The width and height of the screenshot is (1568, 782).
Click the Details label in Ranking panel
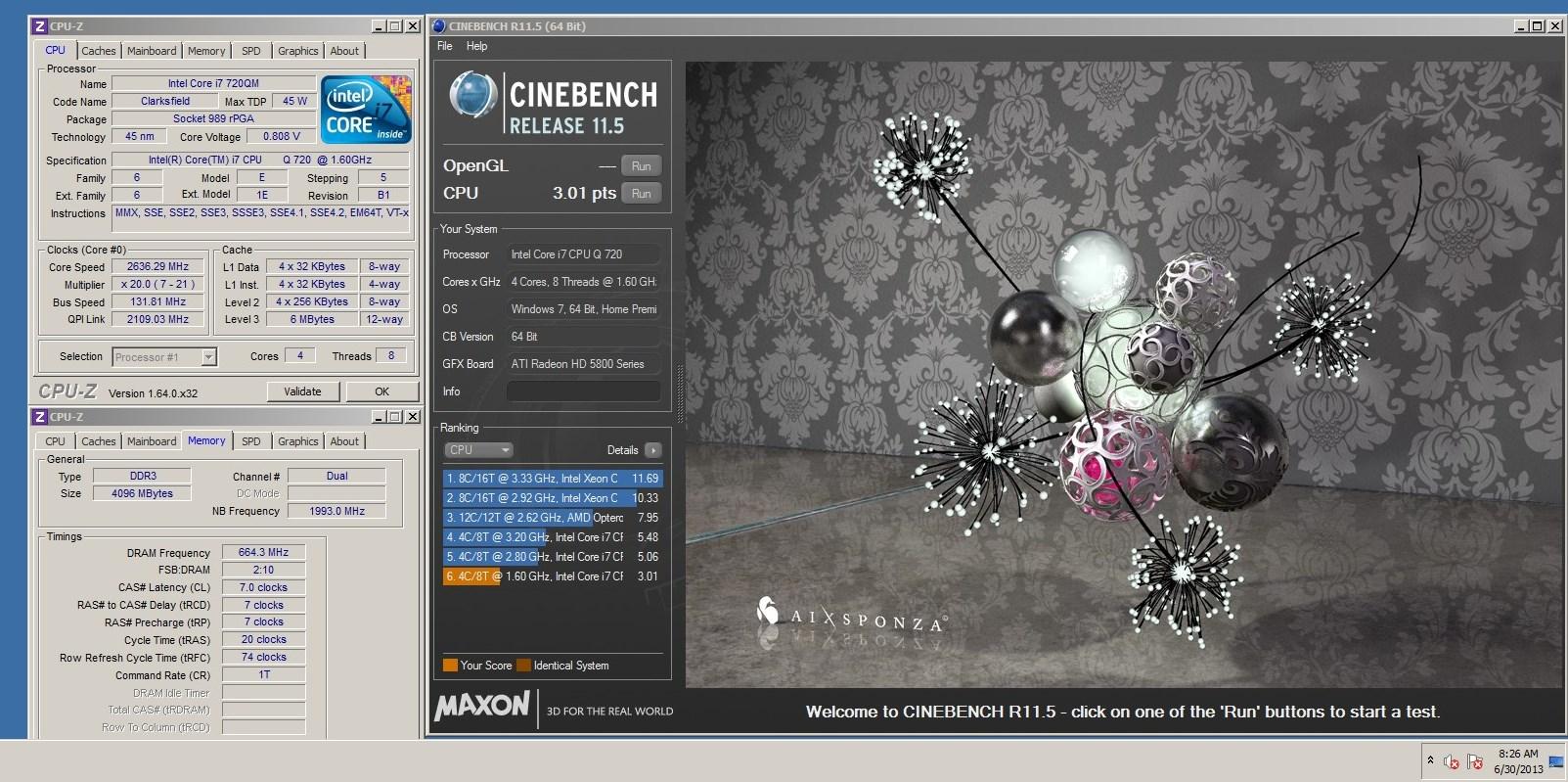tap(622, 450)
